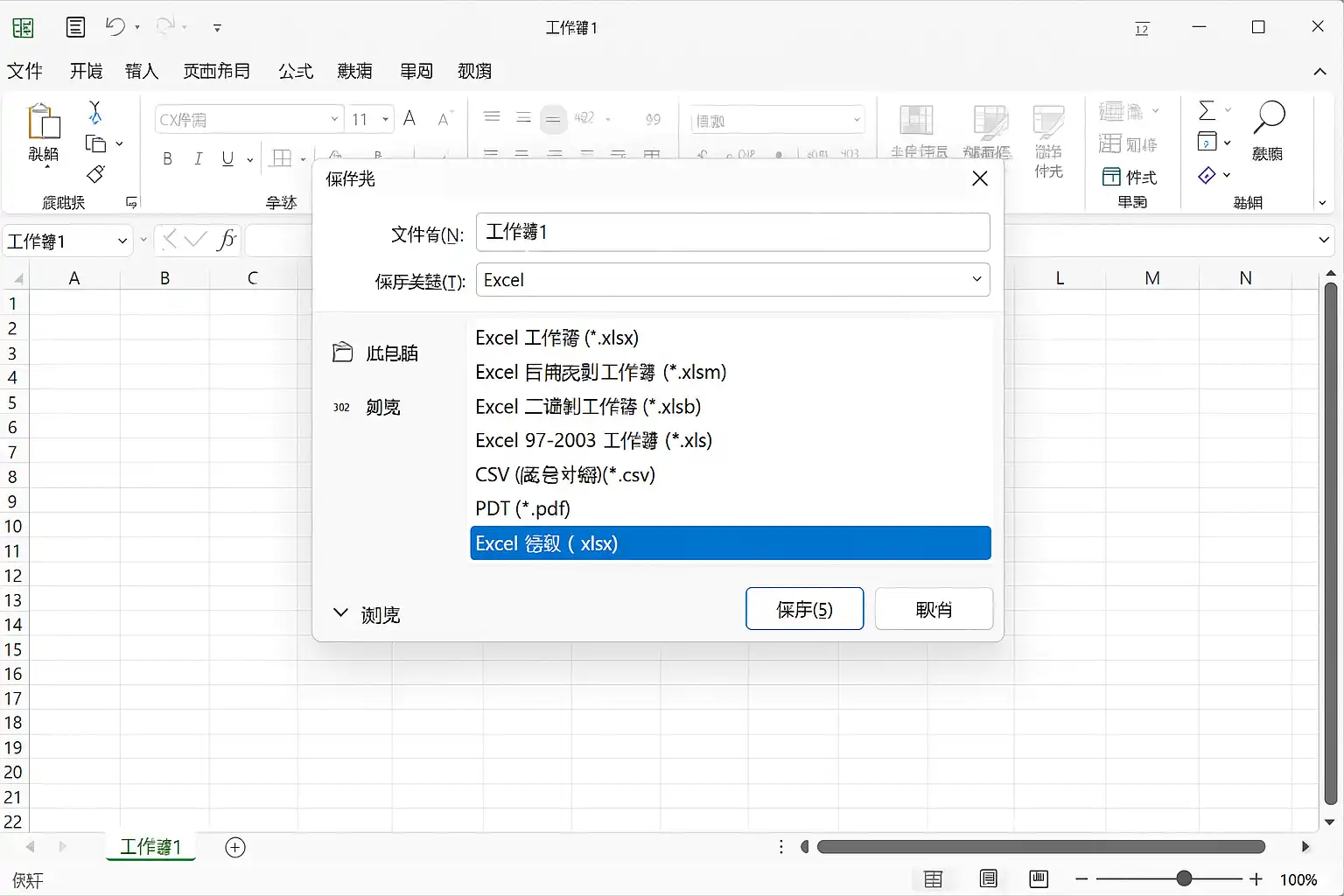Switch to Normal view in the status bar
Viewport: 1344px width, 896px height.
click(x=934, y=879)
